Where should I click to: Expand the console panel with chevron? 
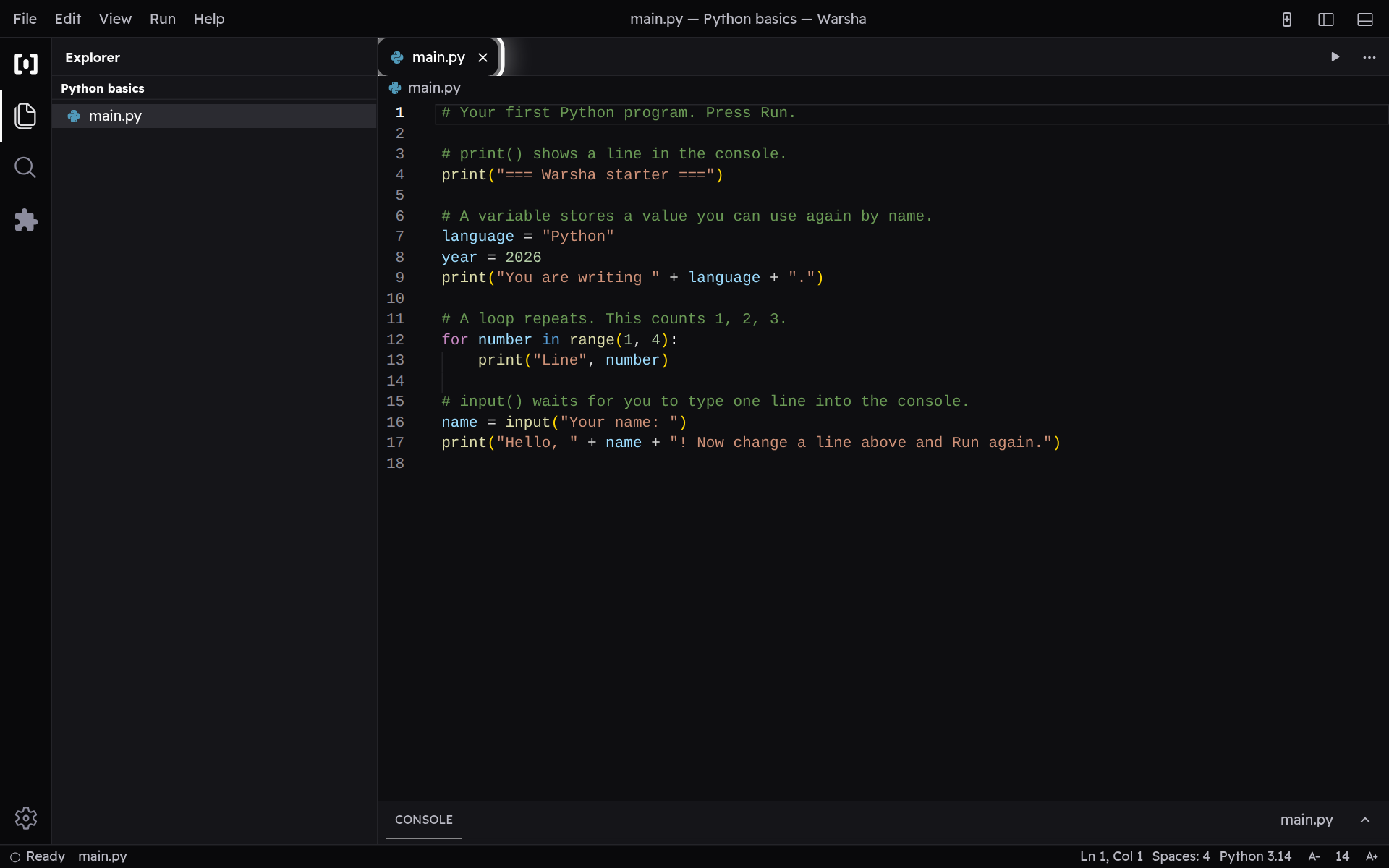(1365, 820)
